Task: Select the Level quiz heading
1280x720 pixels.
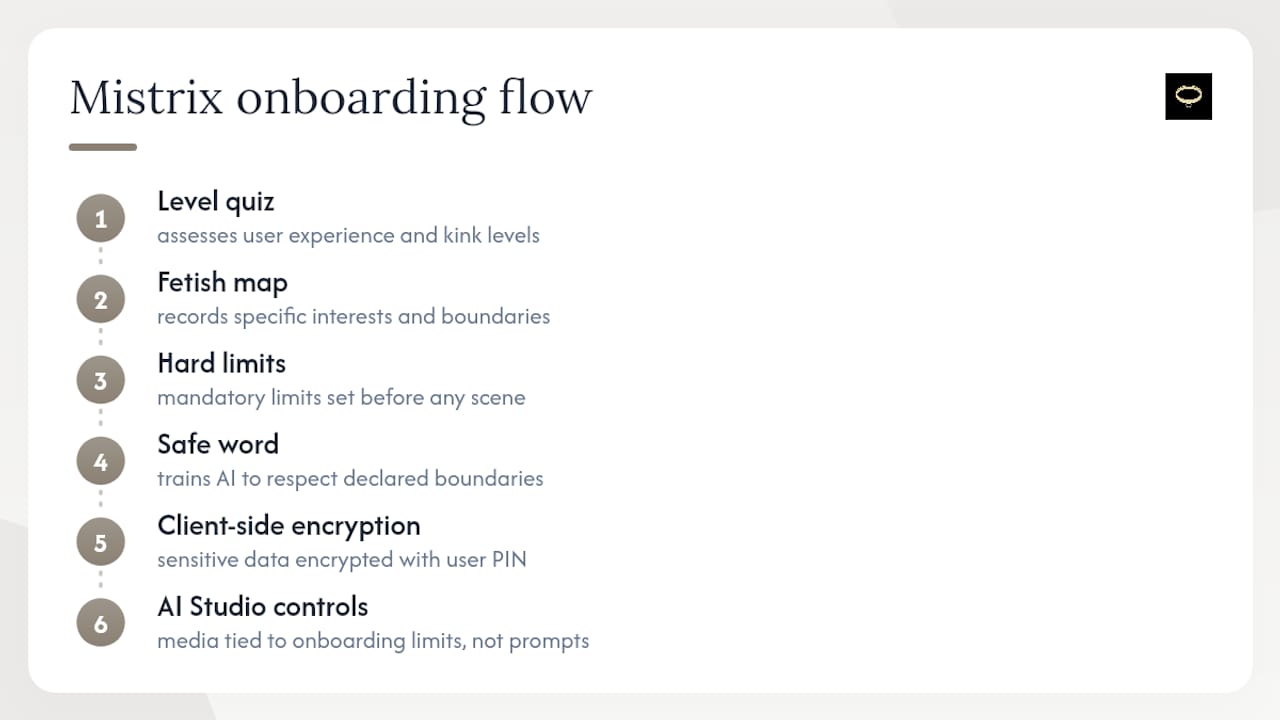Action: (216, 202)
